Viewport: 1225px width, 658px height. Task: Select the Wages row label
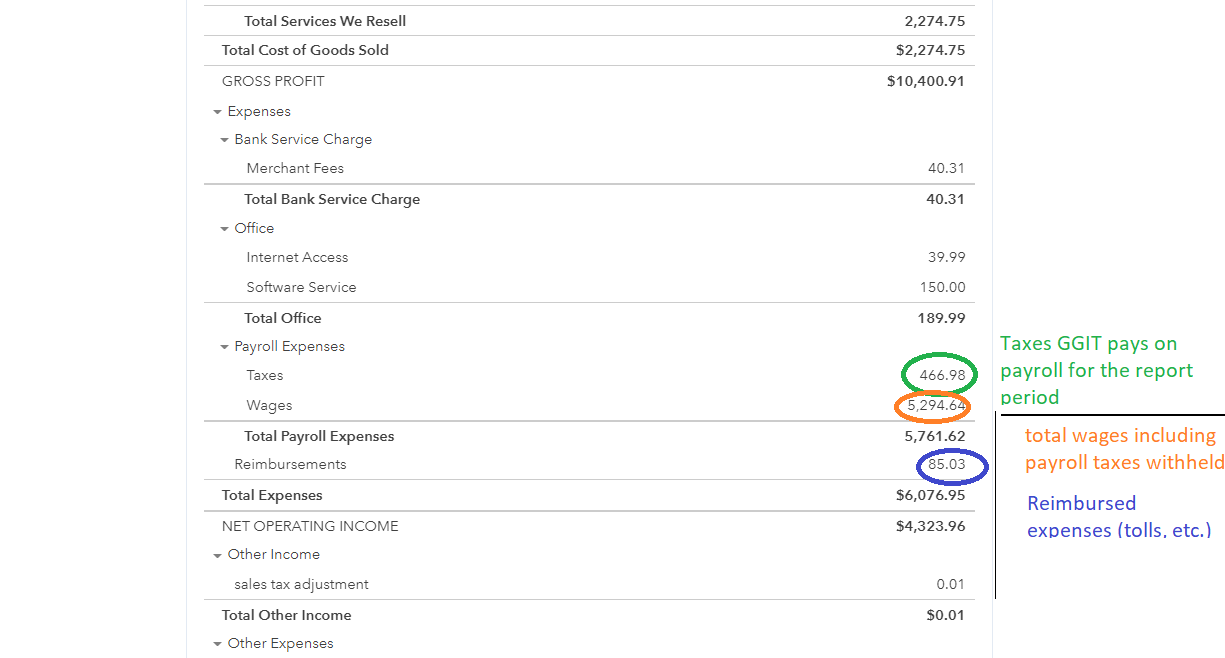click(x=269, y=406)
